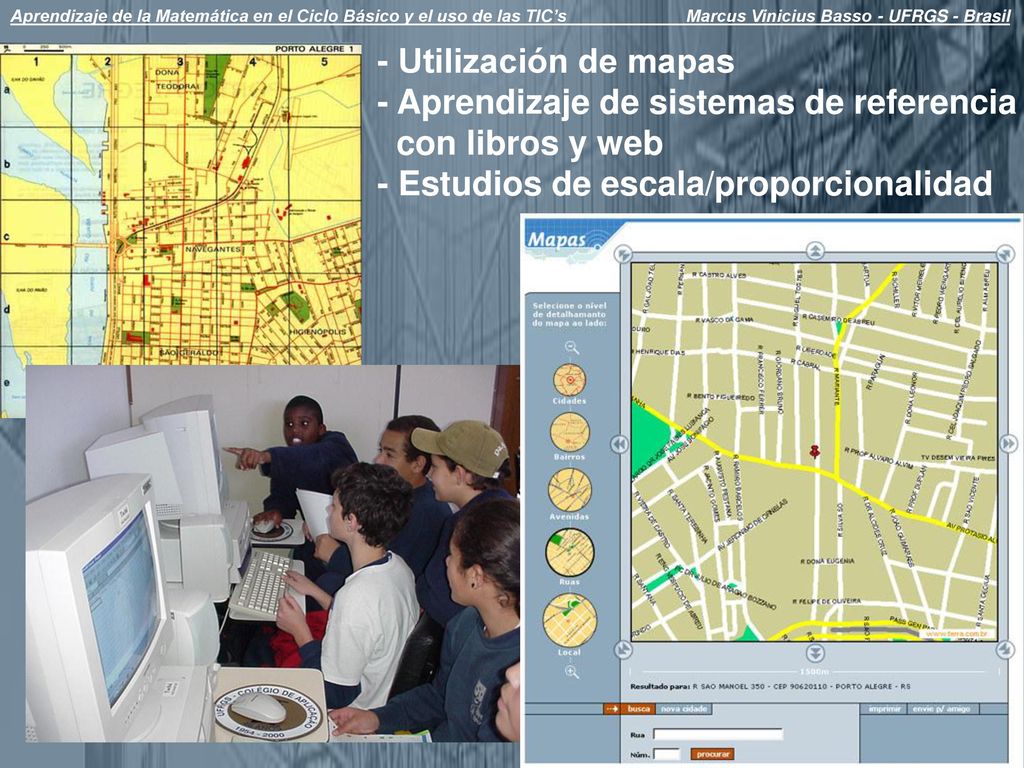
Task: Select the Bairros detail level circle
Action: pos(569,432)
